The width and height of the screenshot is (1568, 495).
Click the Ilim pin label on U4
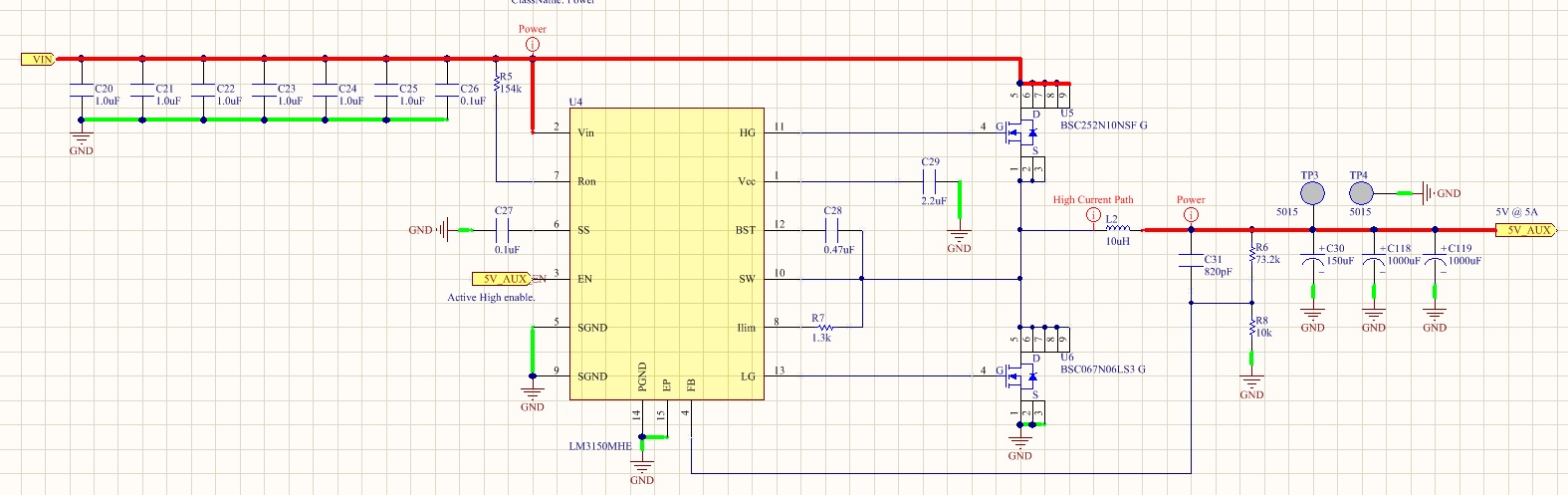[746, 328]
